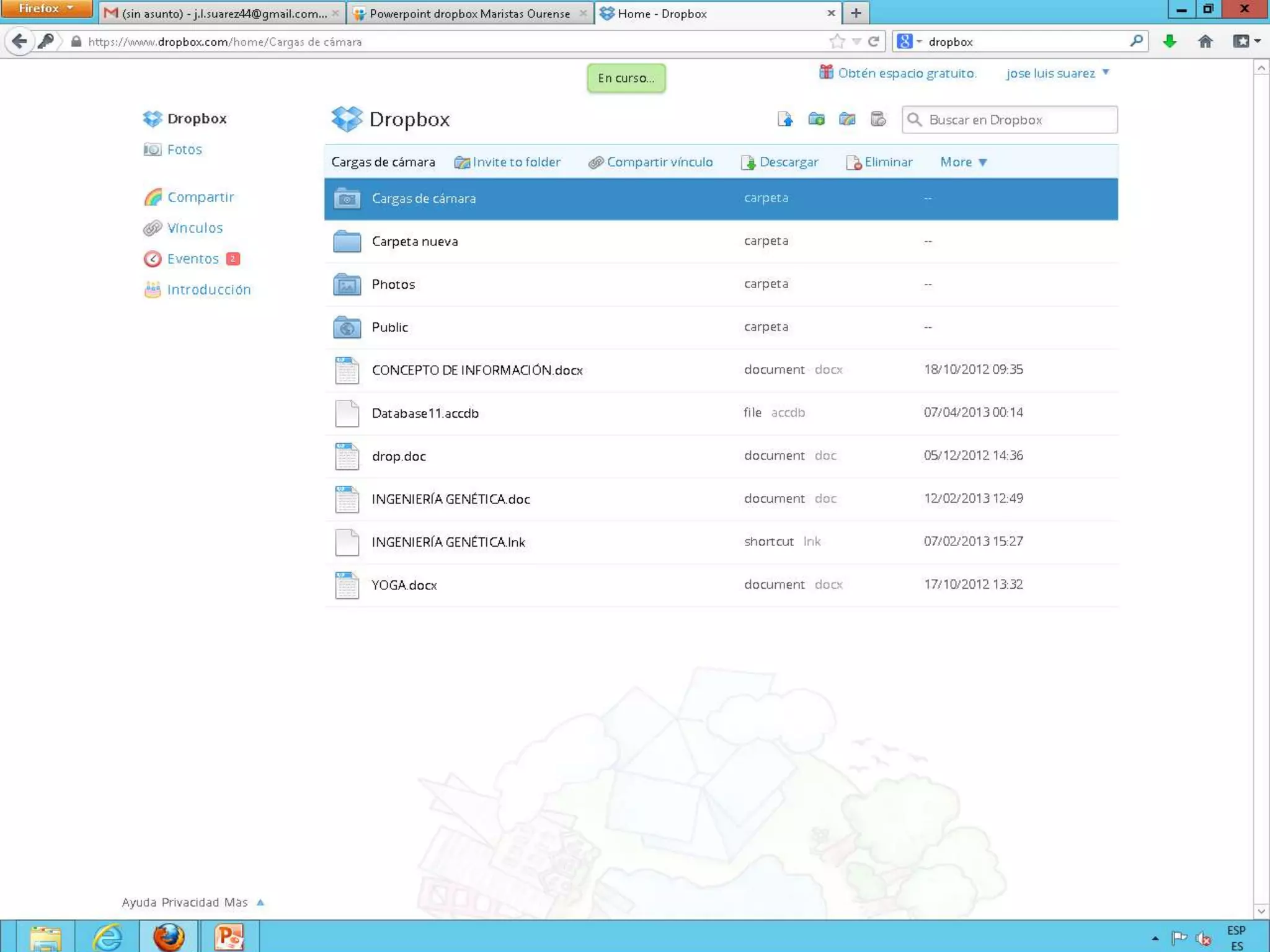Image resolution: width=1270 pixels, height=952 pixels.
Task: Open the Firefox menu button
Action: pos(46,9)
